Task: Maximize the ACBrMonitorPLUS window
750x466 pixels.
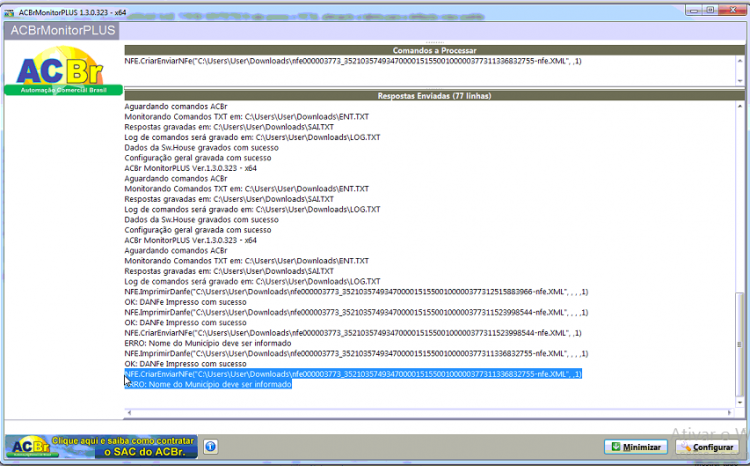Action: point(710,10)
